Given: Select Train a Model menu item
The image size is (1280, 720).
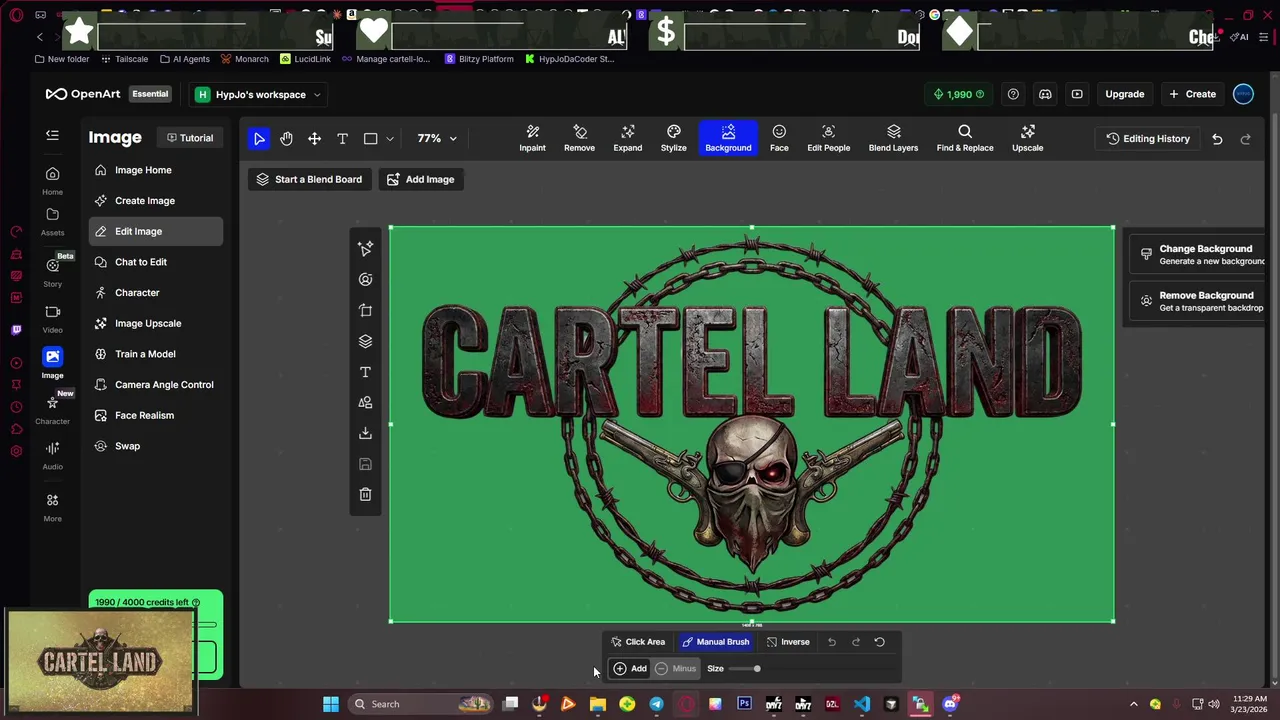Looking at the screenshot, I should click(156, 354).
